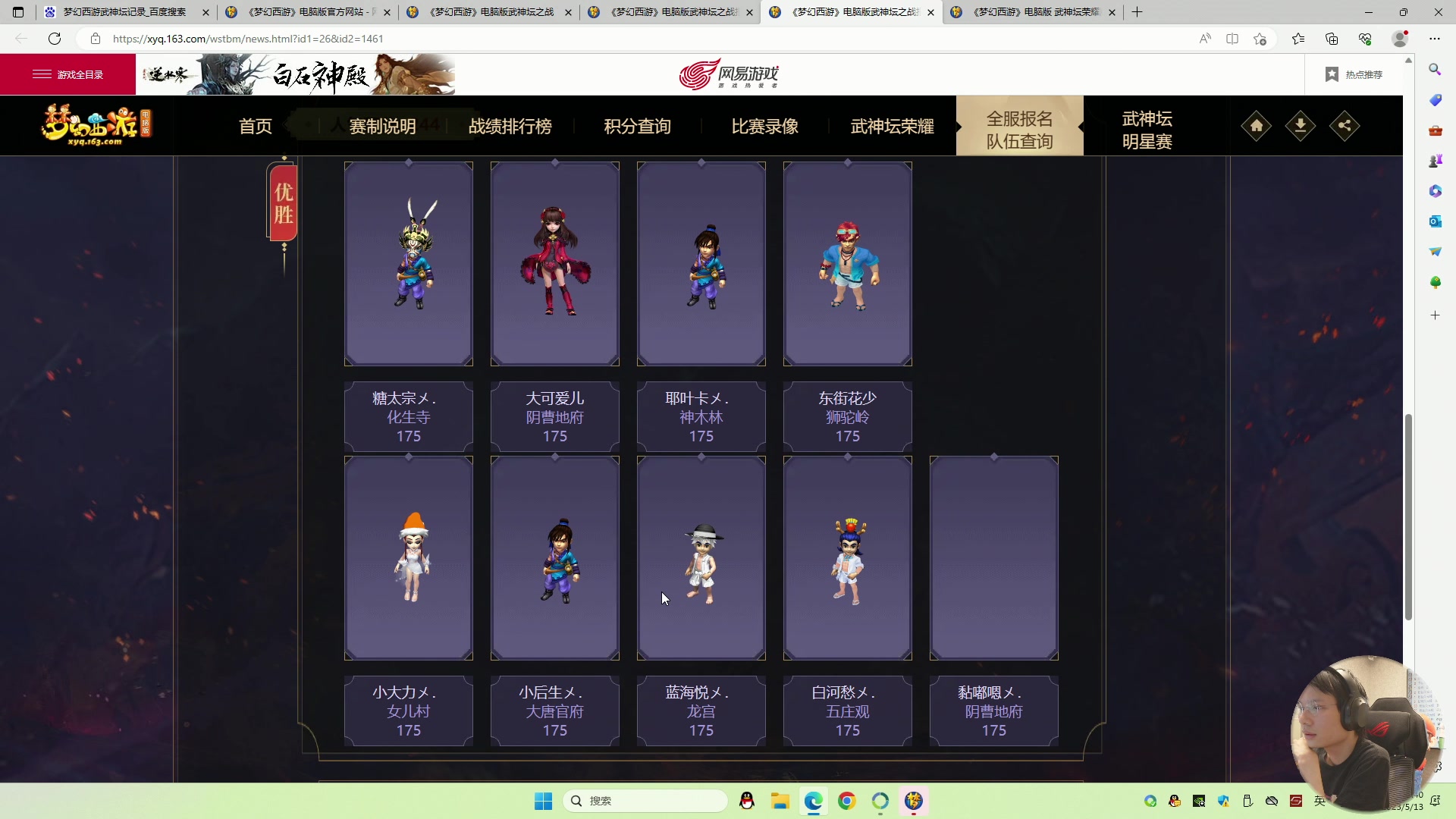1456x819 pixels.
Task: Click the character card above 耶叶卡
Action: point(701,263)
